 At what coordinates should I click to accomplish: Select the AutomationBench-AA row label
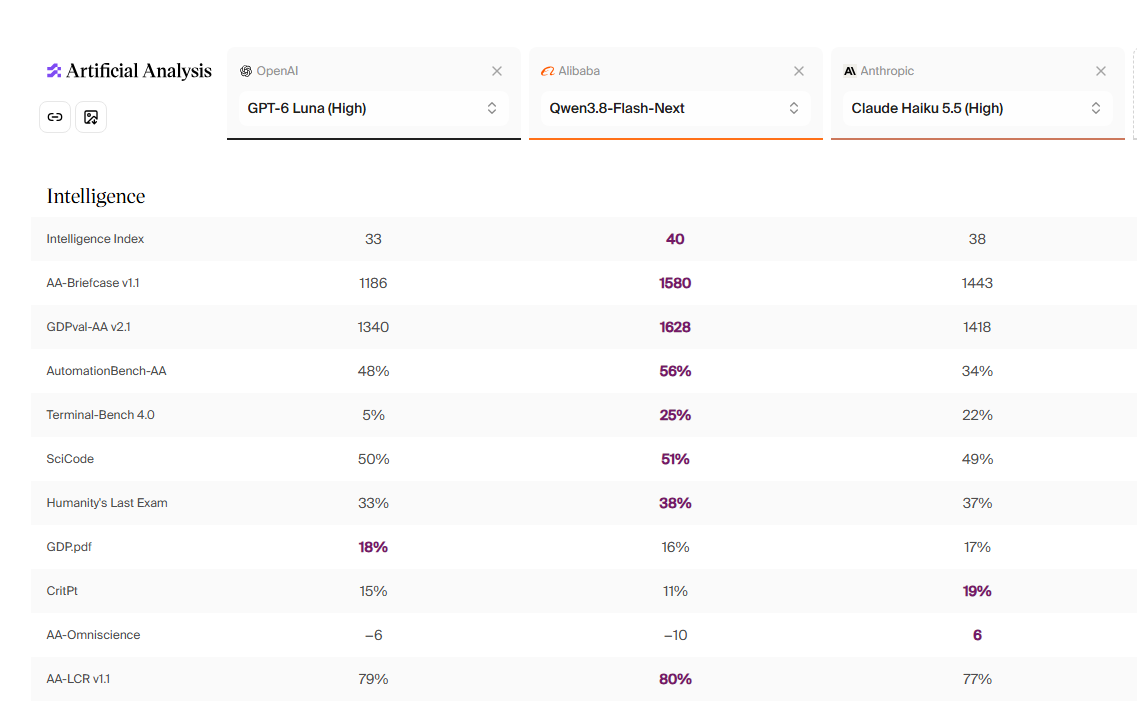(107, 371)
